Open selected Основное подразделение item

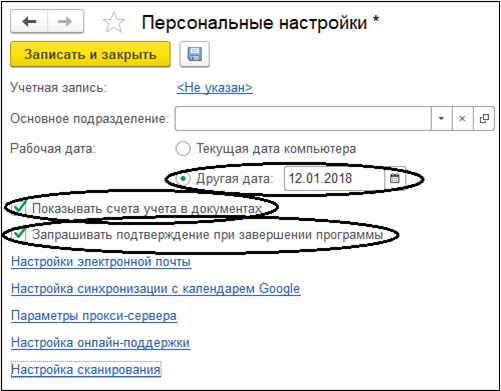484,118
